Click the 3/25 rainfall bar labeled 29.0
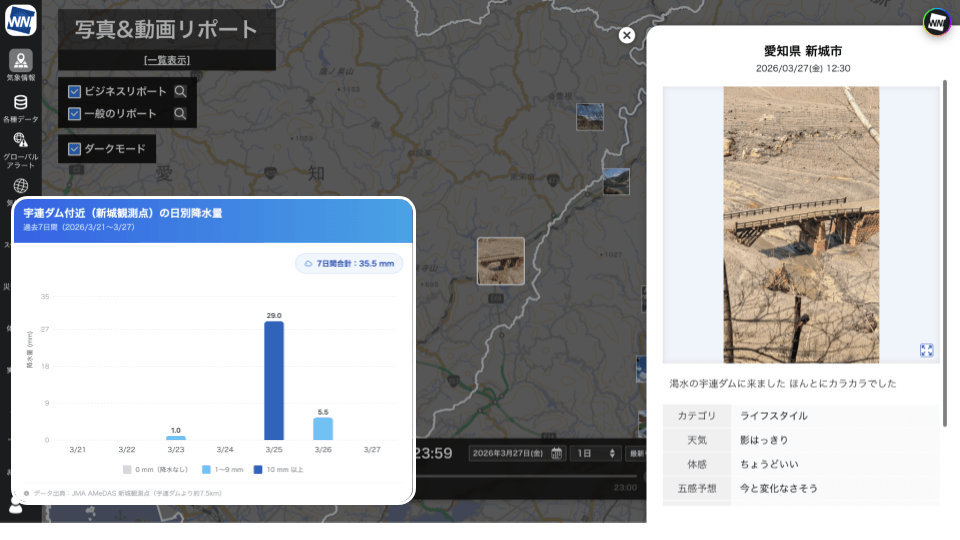 274,380
